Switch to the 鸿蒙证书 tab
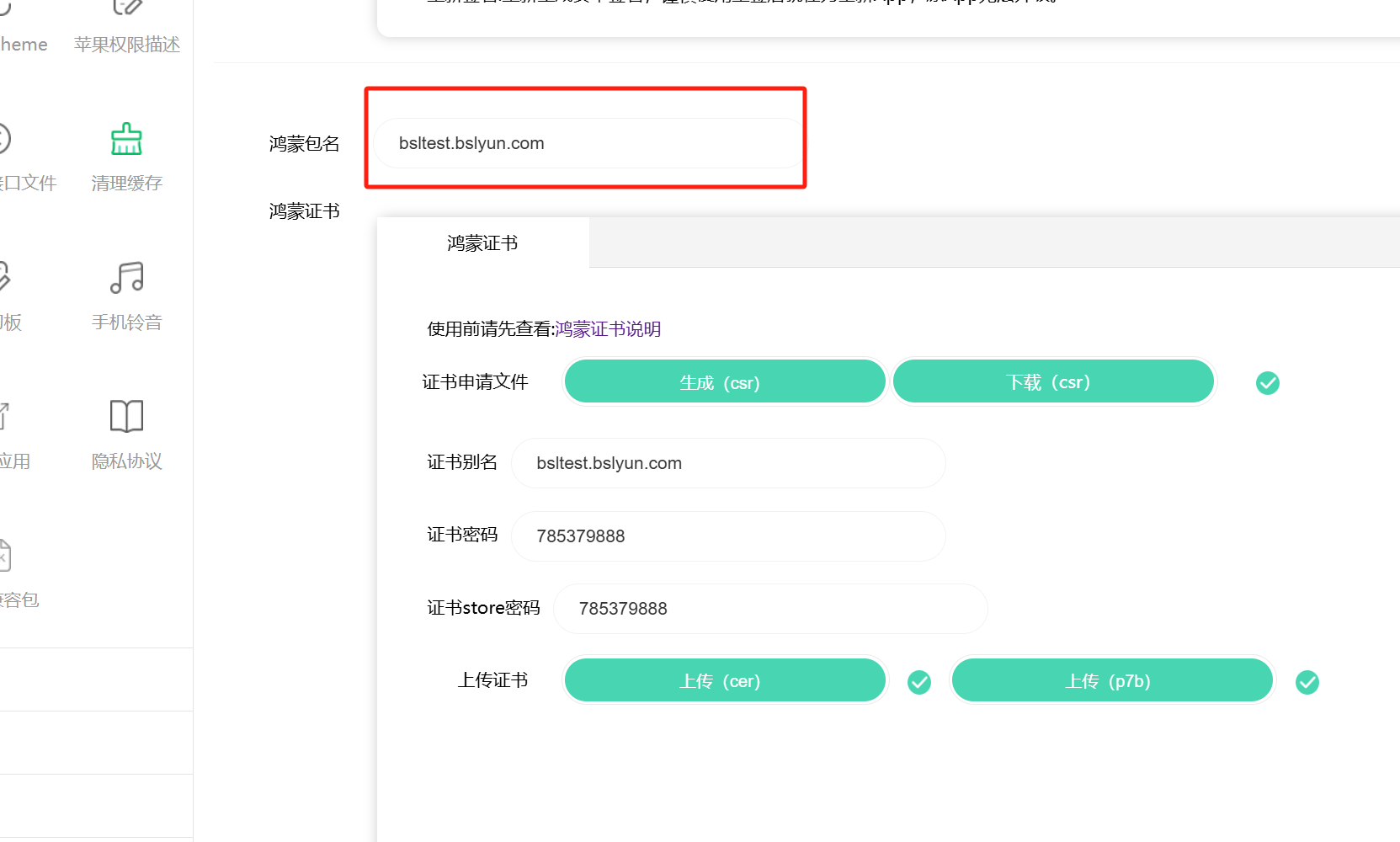1400x842 pixels. 482,243
